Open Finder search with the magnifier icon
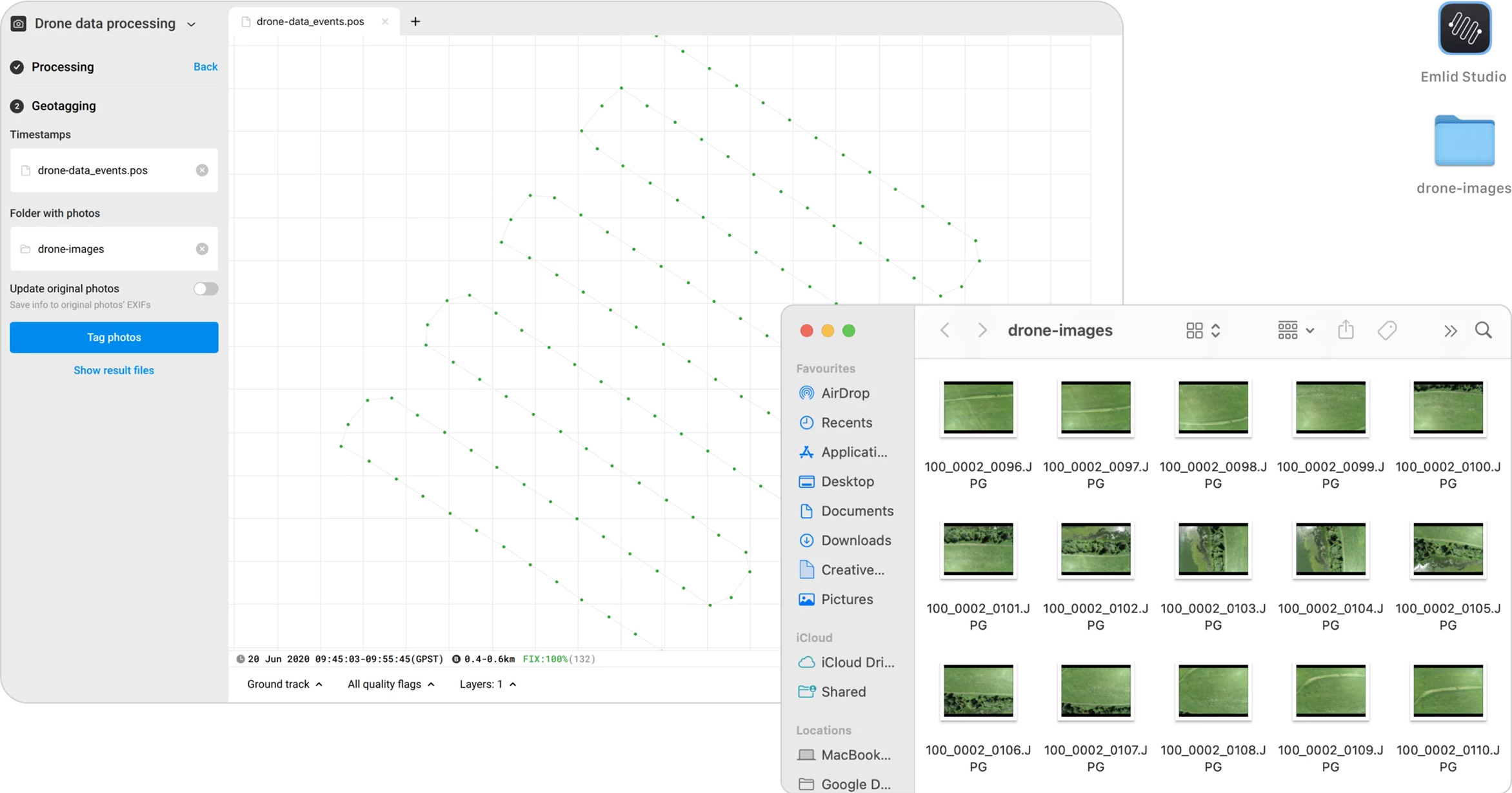 tap(1484, 330)
